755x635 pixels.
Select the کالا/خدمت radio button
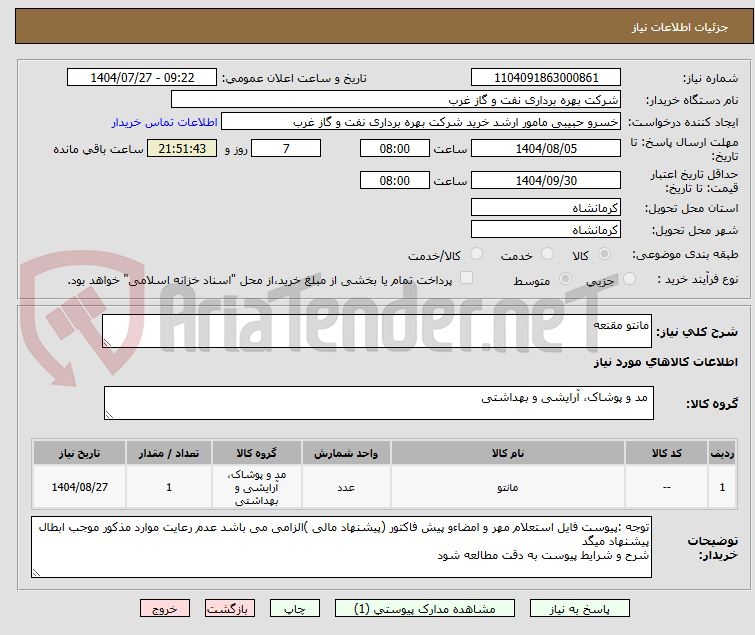[x=476, y=254]
